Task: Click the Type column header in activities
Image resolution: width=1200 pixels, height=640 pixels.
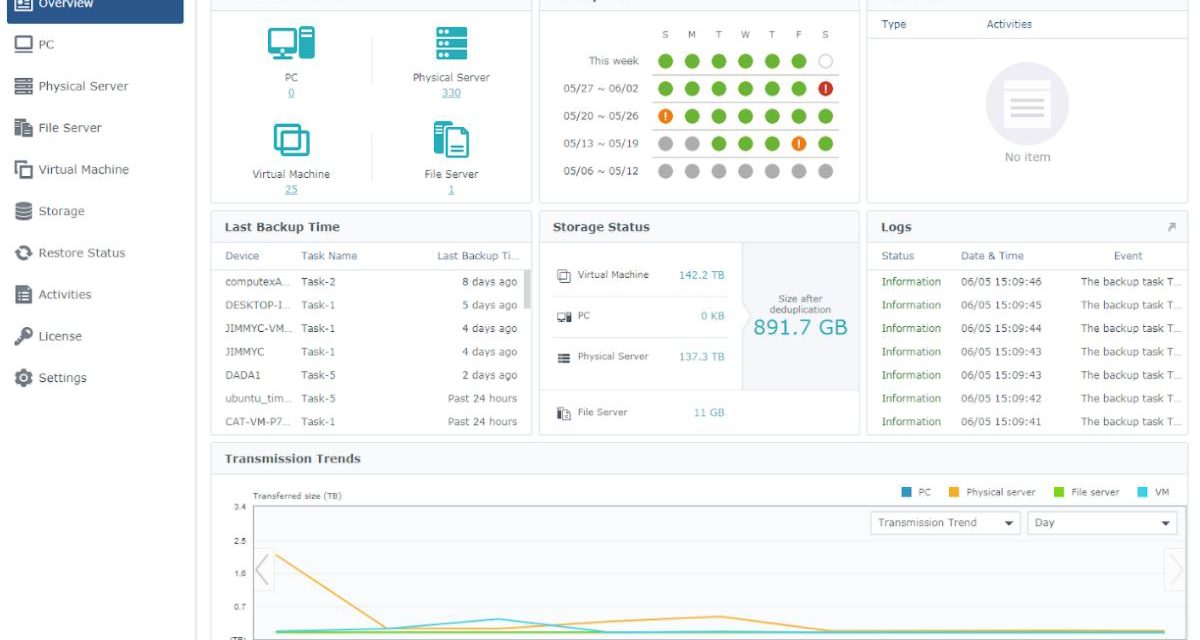Action: 894,24
